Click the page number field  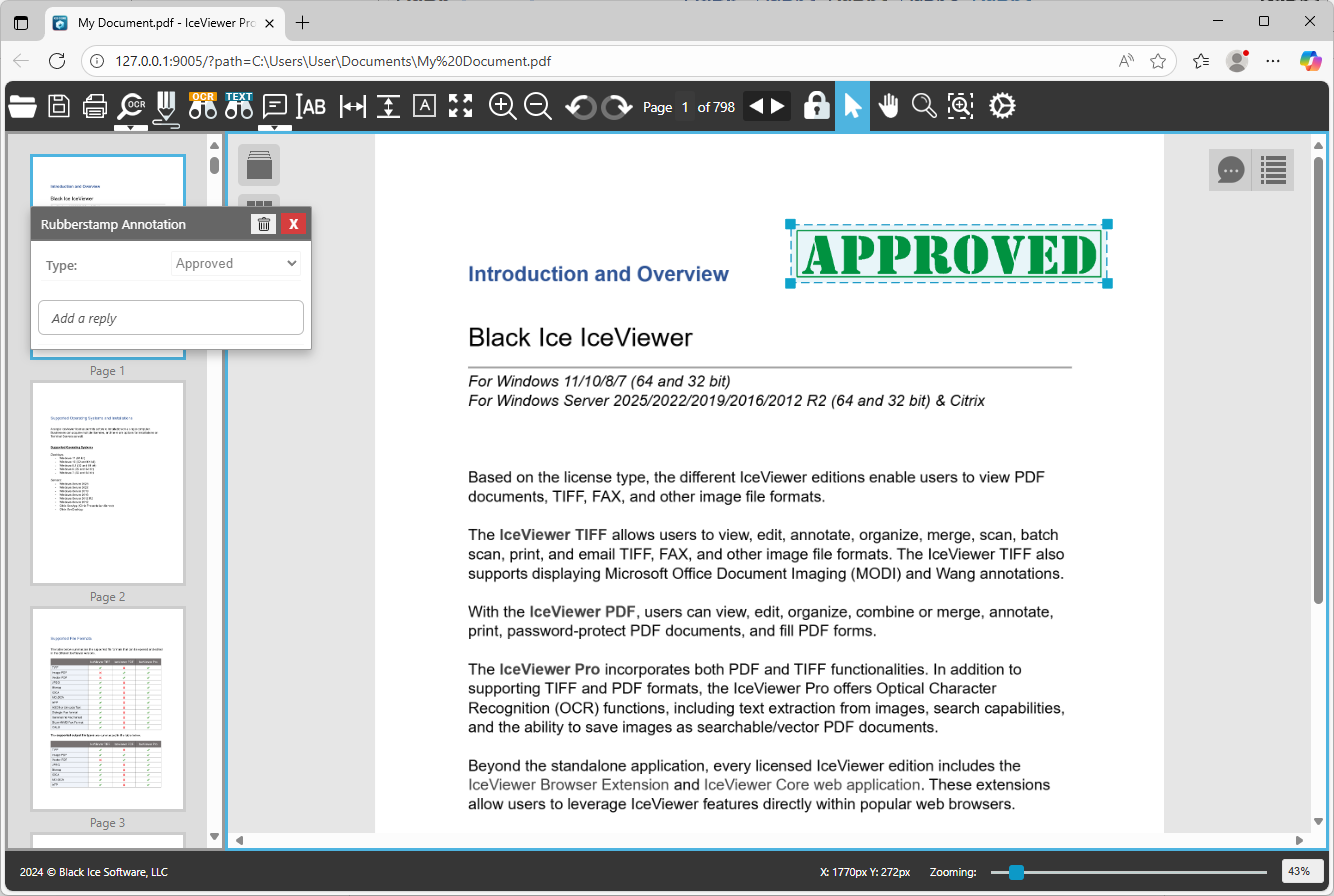685,107
